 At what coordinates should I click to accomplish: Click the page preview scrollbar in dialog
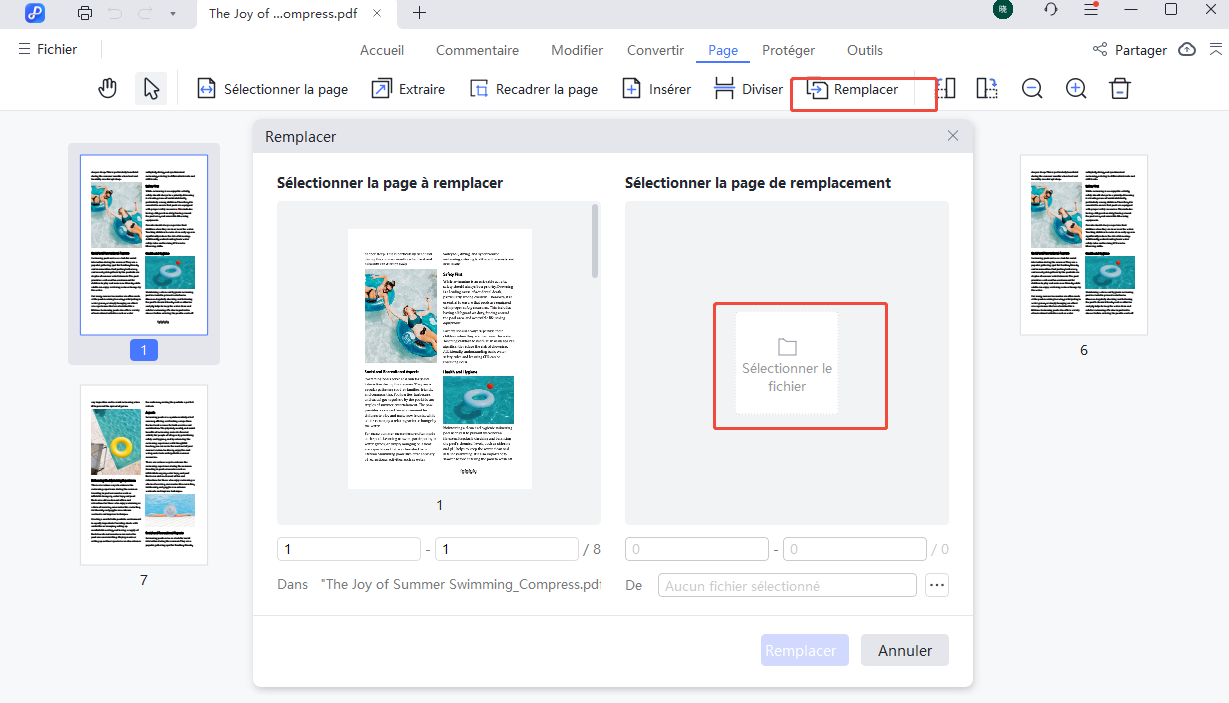click(x=595, y=241)
